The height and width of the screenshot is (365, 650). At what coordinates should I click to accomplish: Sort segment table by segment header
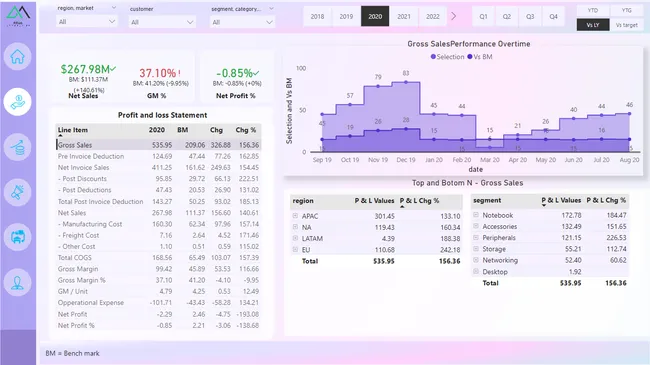(487, 200)
